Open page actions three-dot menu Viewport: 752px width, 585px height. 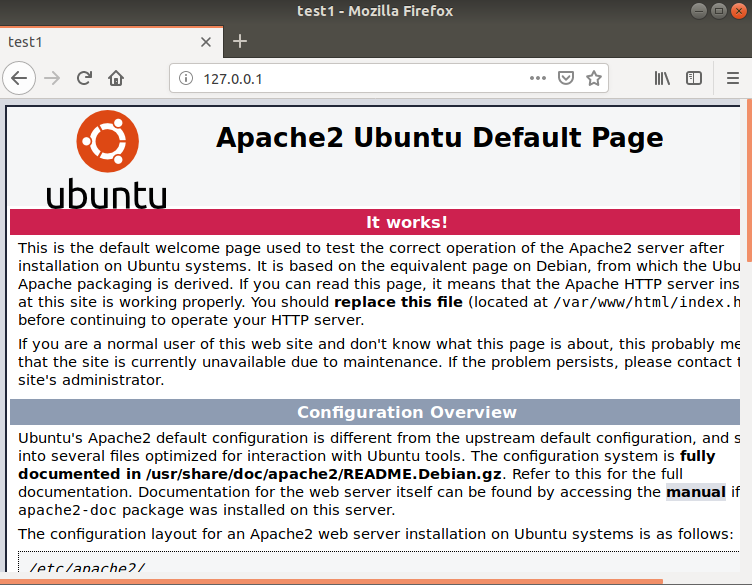pos(538,78)
